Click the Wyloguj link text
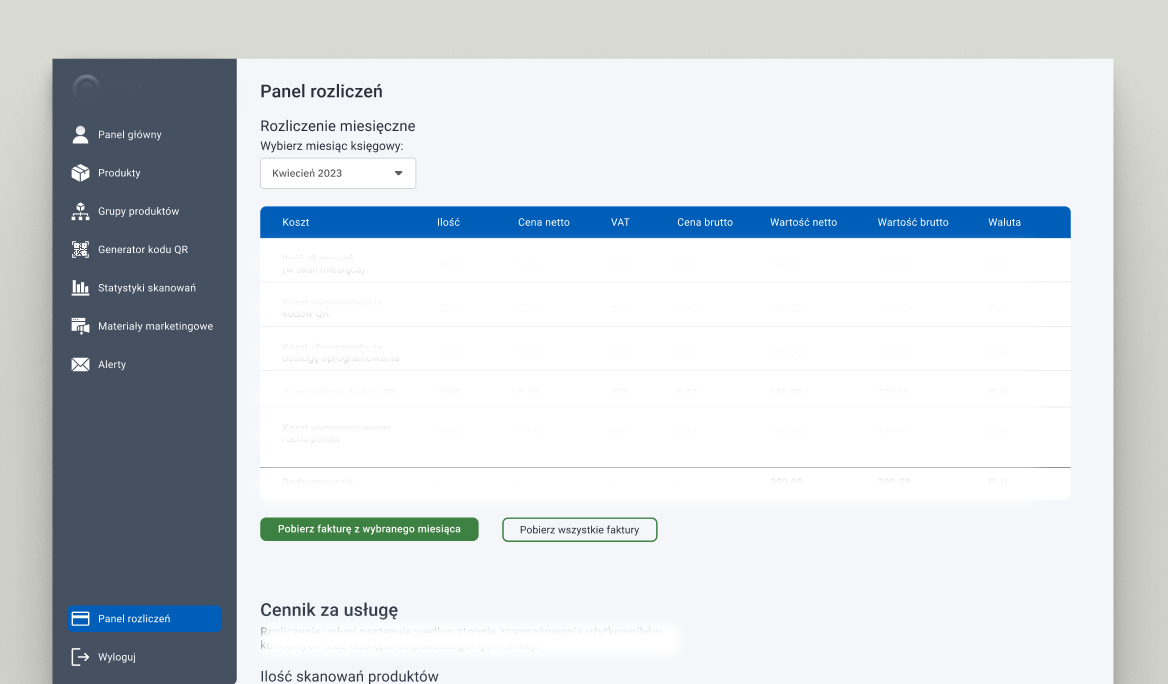 click(x=117, y=657)
